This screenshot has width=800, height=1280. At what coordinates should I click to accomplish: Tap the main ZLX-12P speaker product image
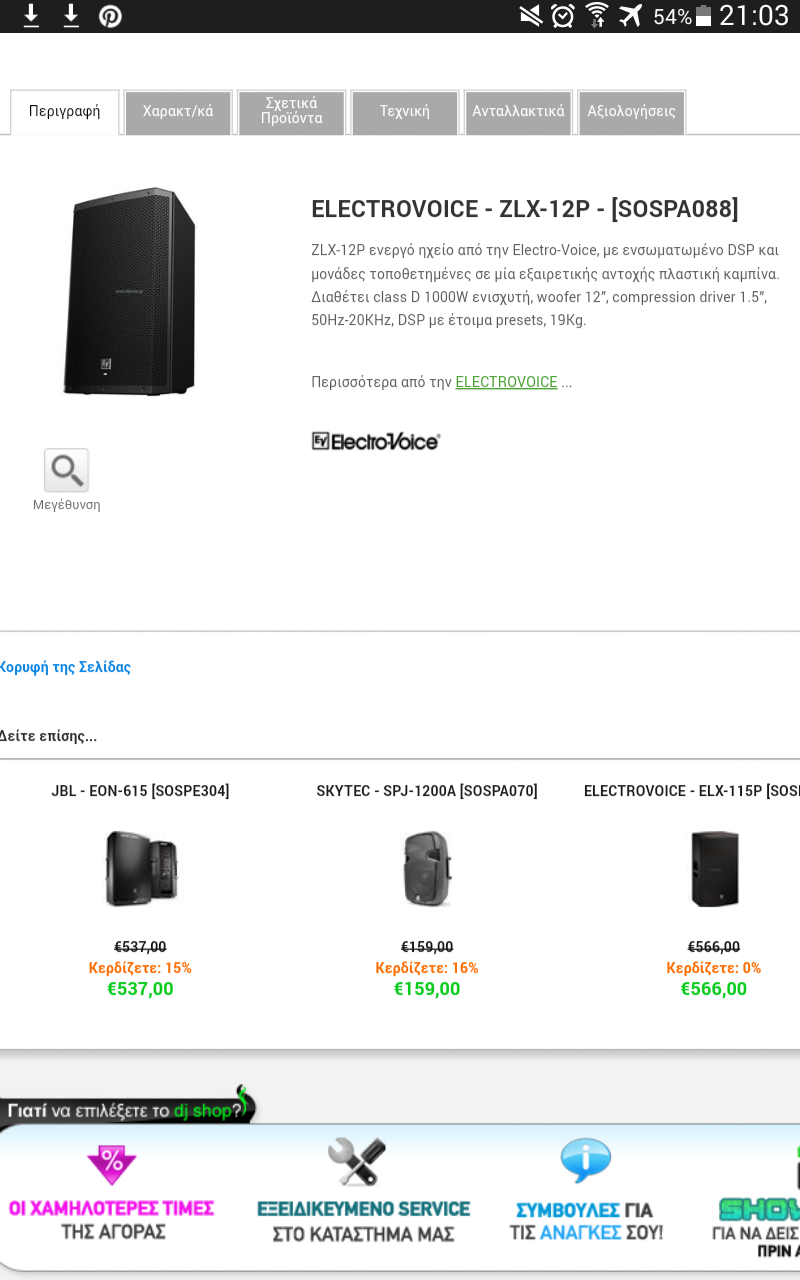130,290
